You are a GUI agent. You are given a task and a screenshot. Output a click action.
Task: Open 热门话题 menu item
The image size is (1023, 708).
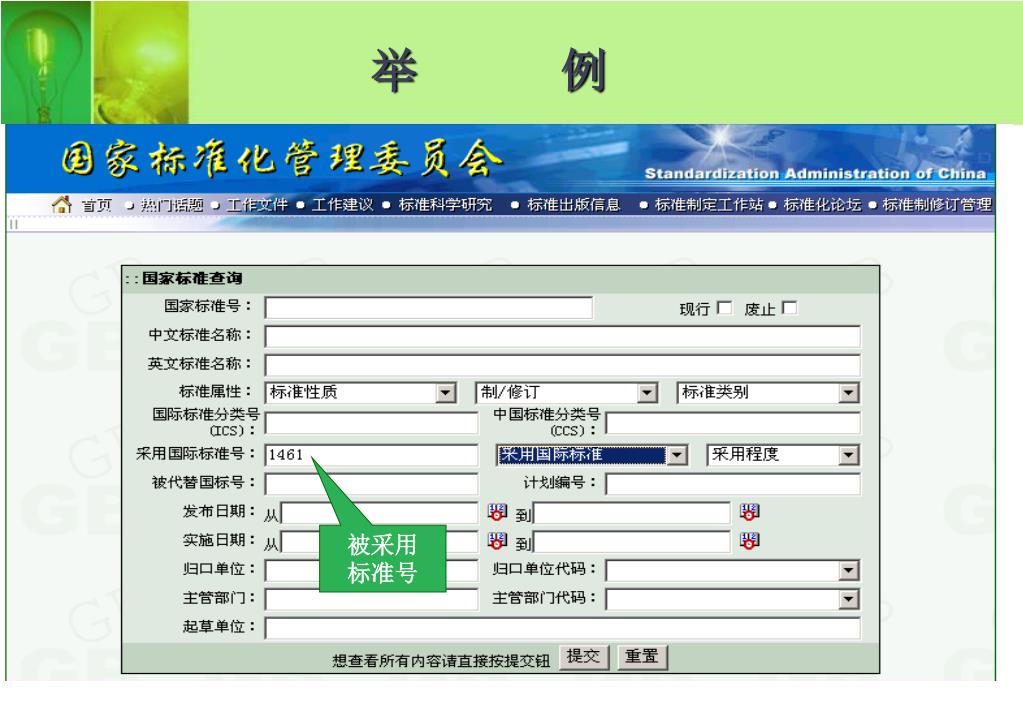click(172, 205)
